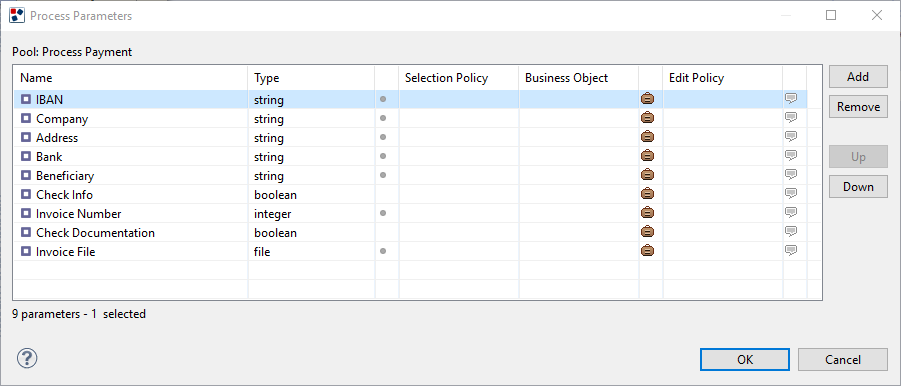Screen dimensions: 901x386
Task: Click the briefcase icon for Beneficiary
Action: (647, 175)
